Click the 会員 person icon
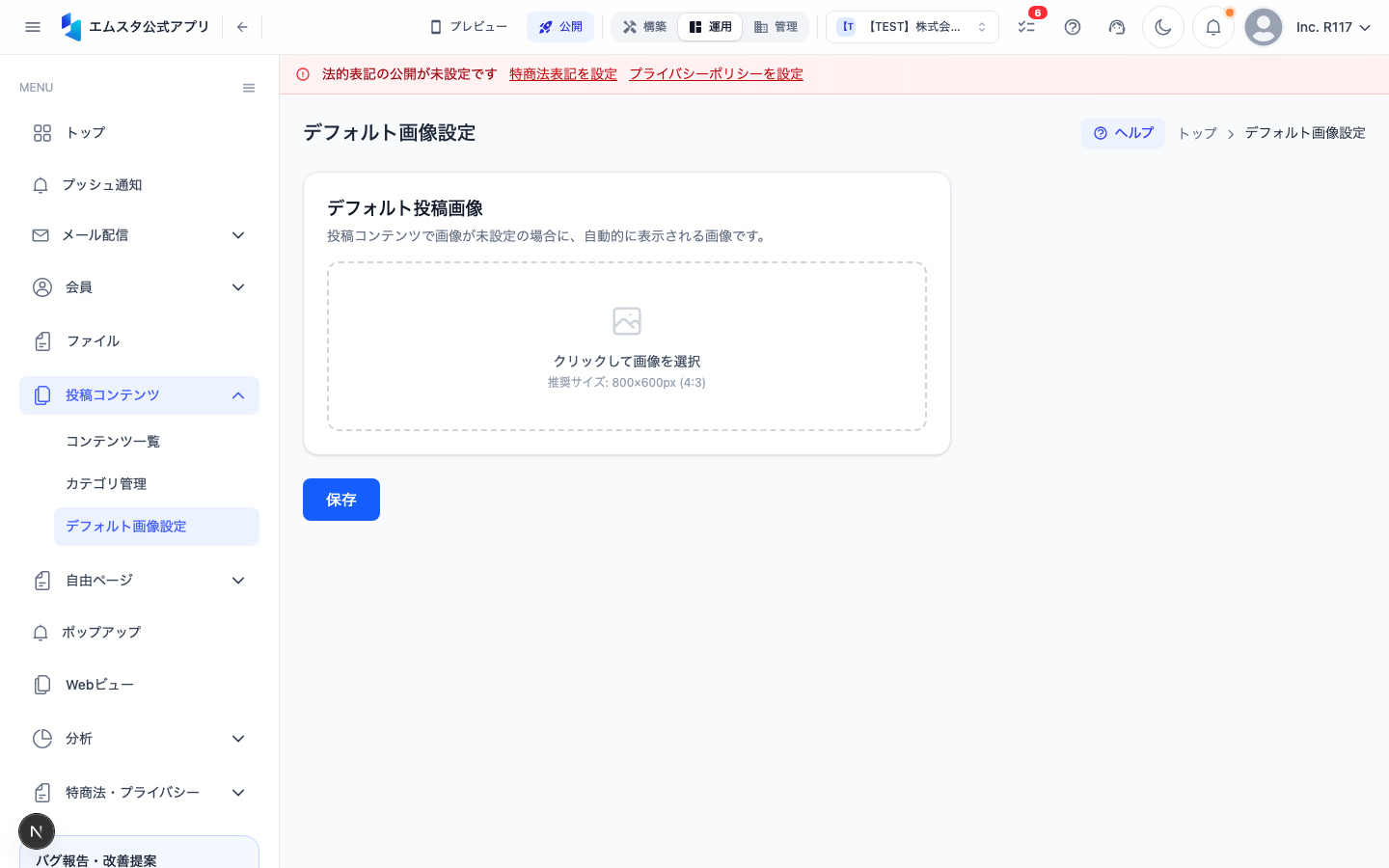Viewport: 1389px width, 868px height. point(42,287)
